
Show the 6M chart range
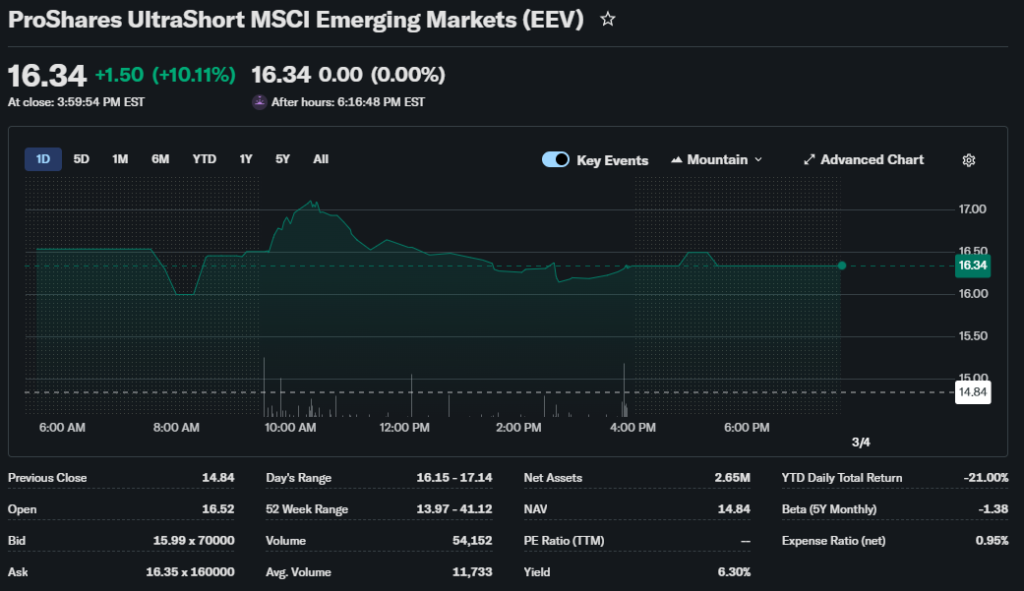pos(160,159)
